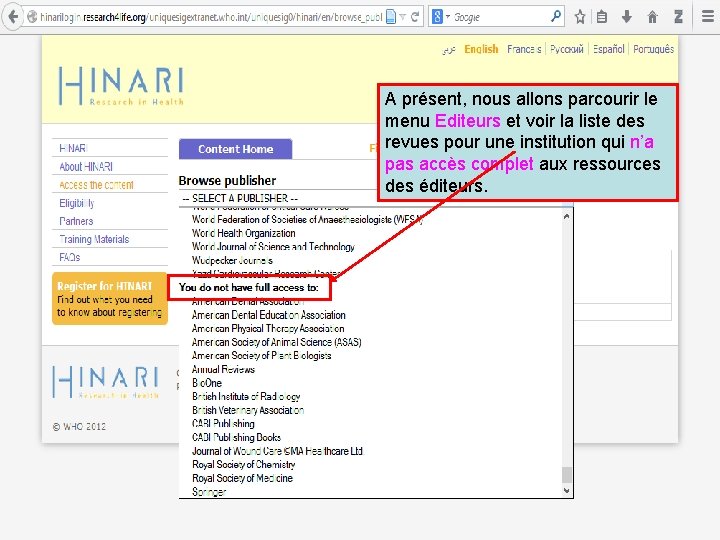Choose World Federation of Societies of Anaesthesiologists
The image size is (720, 540).
(307, 219)
